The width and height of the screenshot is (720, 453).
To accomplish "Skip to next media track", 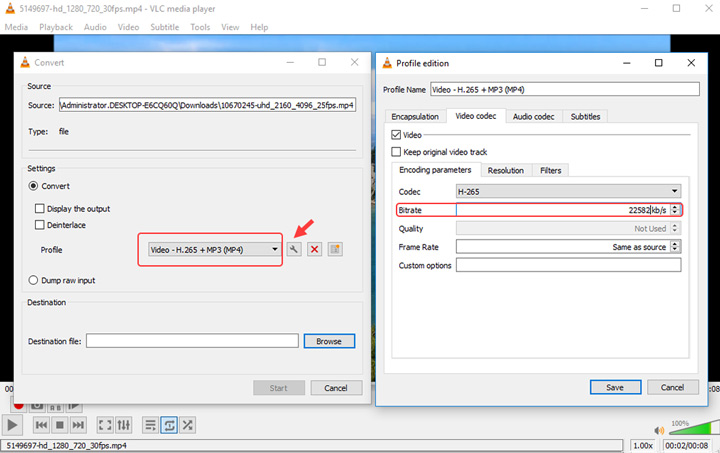I will coord(78,425).
